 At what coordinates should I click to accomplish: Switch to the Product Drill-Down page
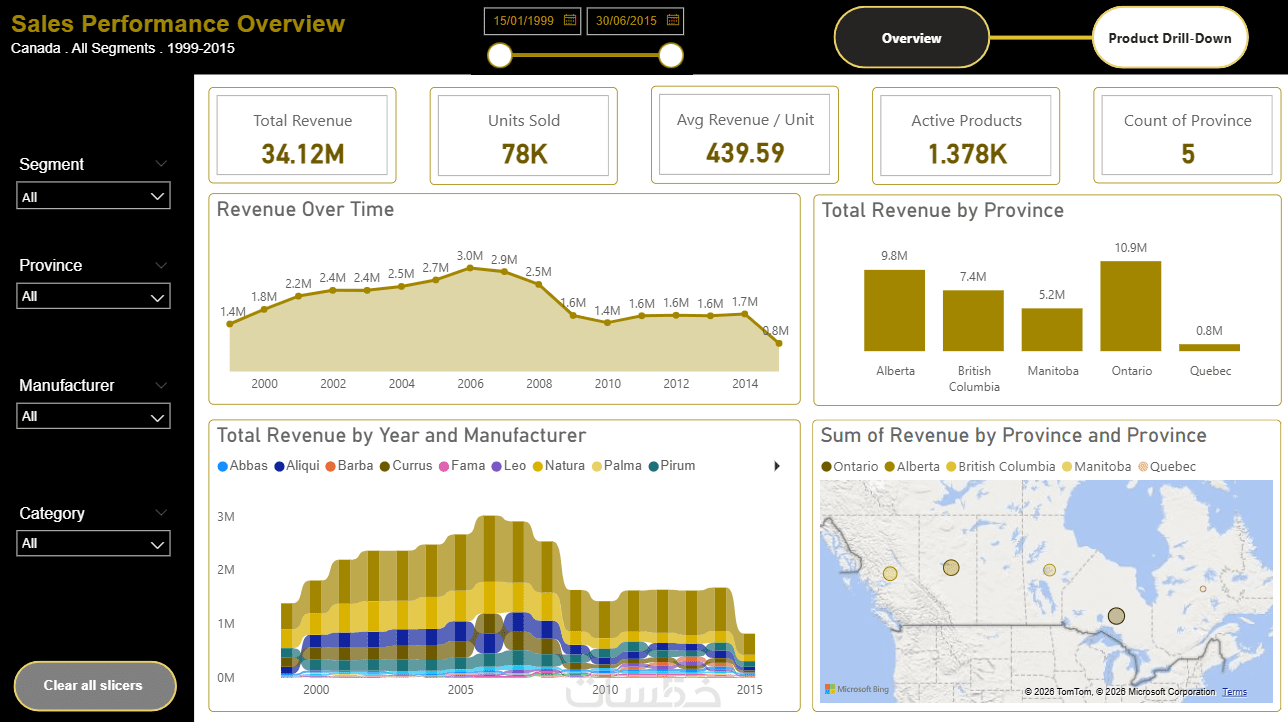1170,38
